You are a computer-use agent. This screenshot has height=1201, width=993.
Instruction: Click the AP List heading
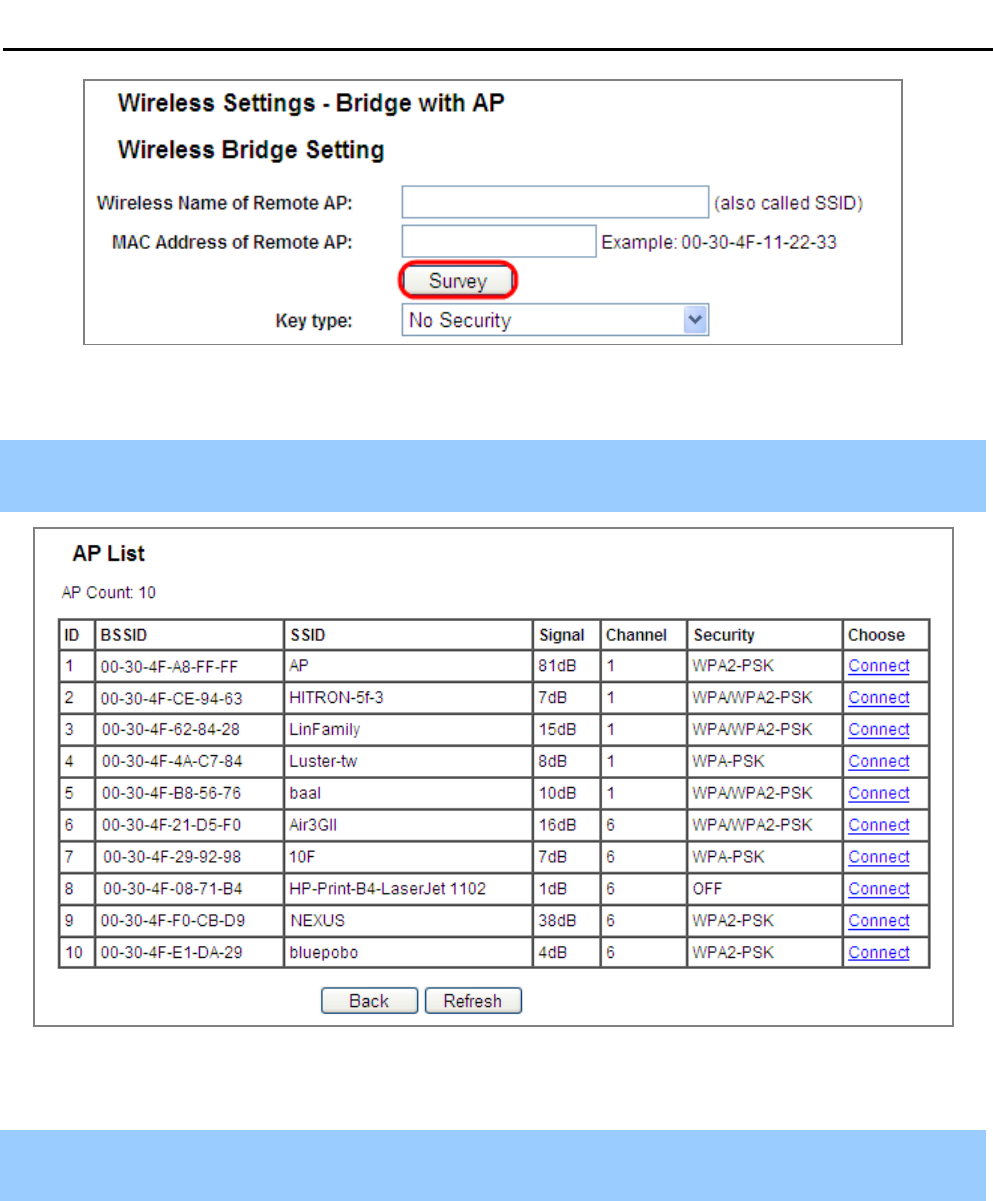[110, 553]
